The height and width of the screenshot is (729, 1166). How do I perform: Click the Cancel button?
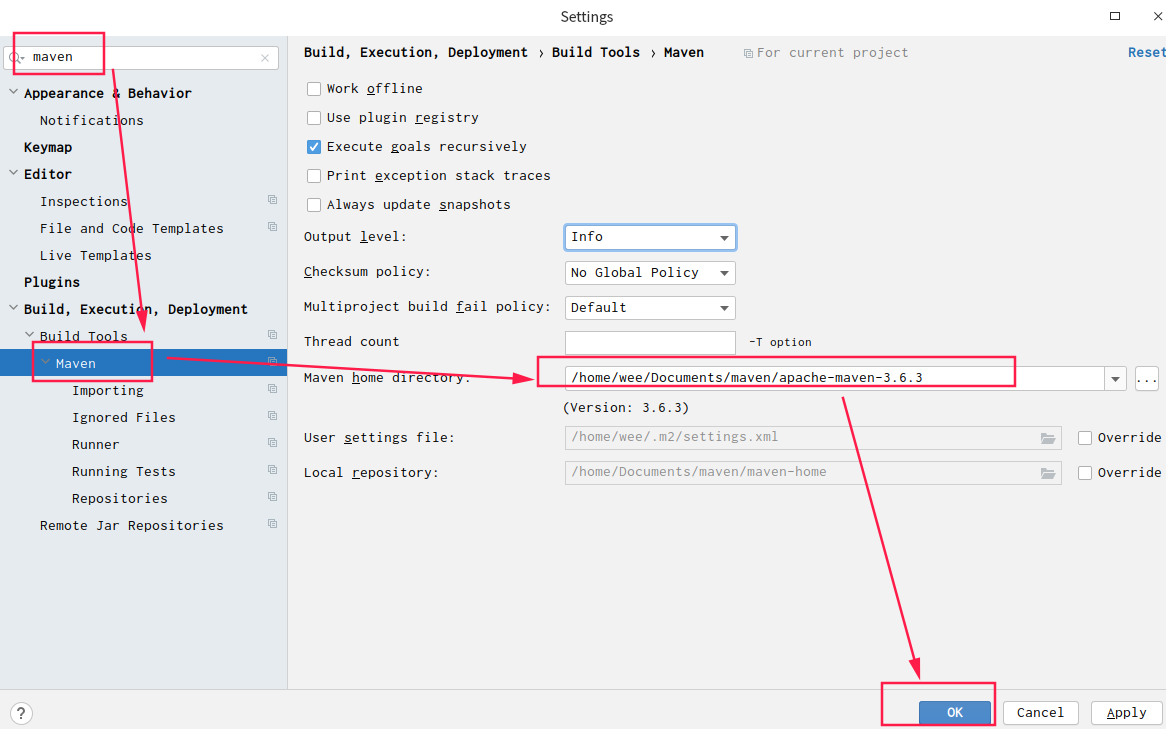pos(1040,713)
